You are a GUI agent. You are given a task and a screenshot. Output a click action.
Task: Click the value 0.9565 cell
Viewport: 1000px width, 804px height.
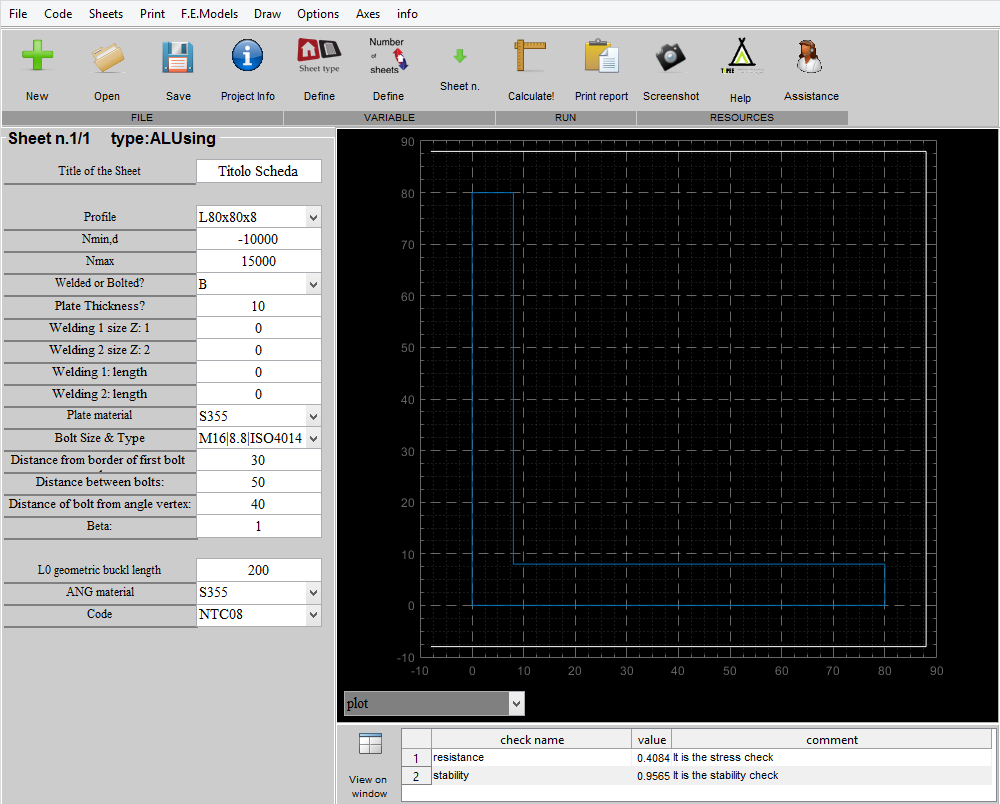click(652, 775)
